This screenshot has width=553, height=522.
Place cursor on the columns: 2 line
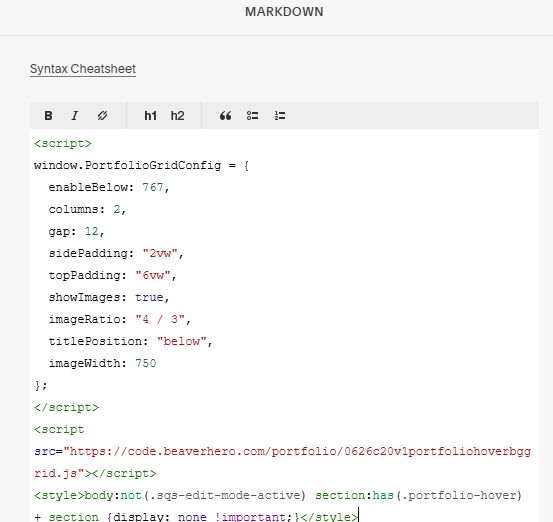coord(87,209)
